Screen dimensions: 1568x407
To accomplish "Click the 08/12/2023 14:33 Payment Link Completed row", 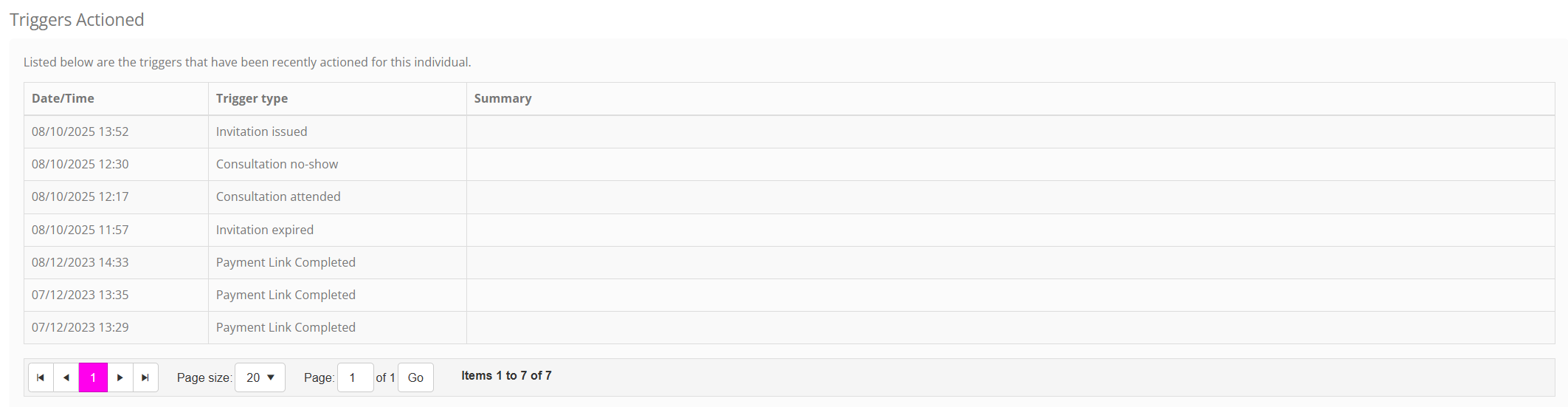I will click(x=286, y=262).
